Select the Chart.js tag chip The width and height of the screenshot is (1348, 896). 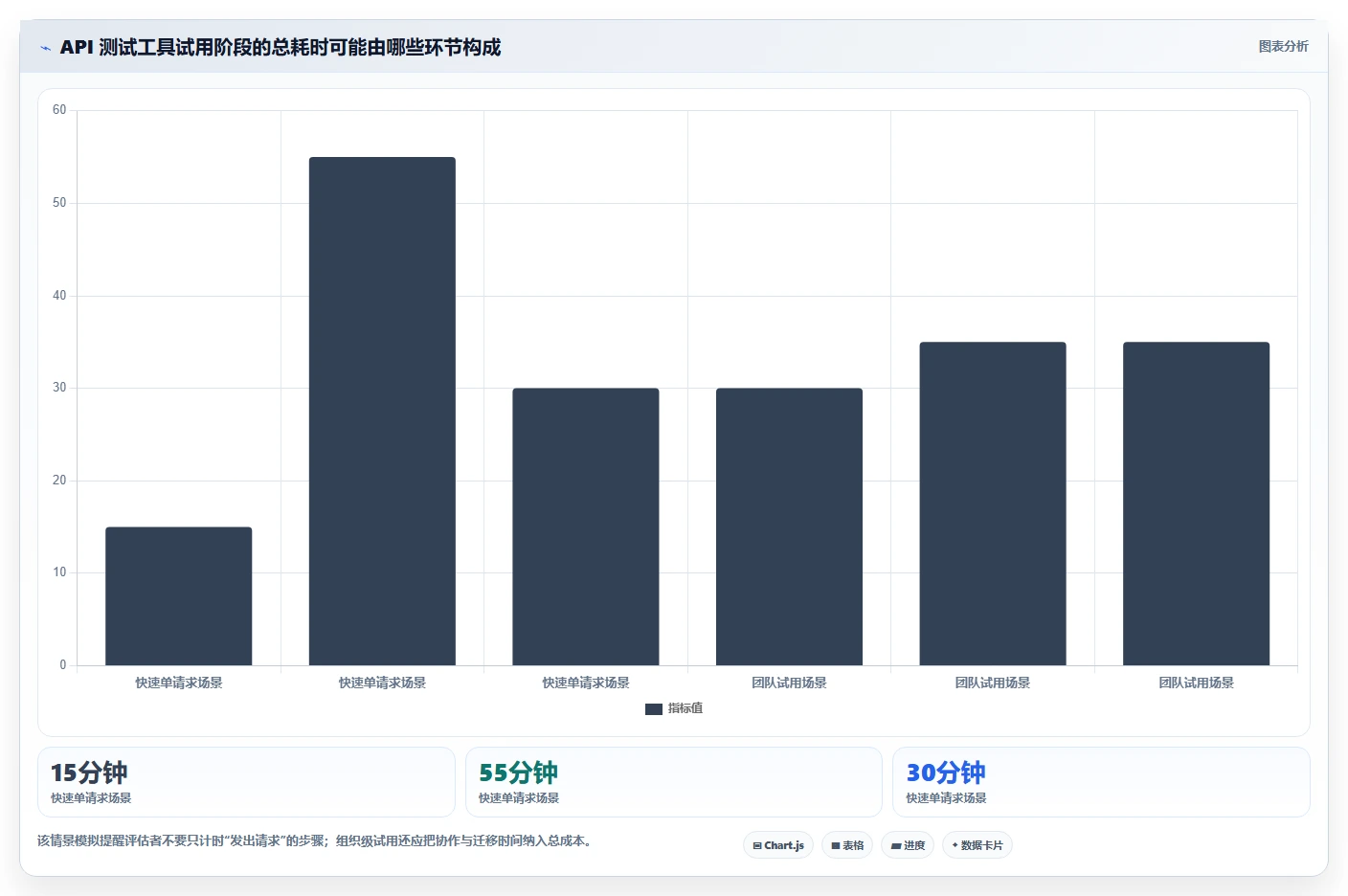pos(778,845)
